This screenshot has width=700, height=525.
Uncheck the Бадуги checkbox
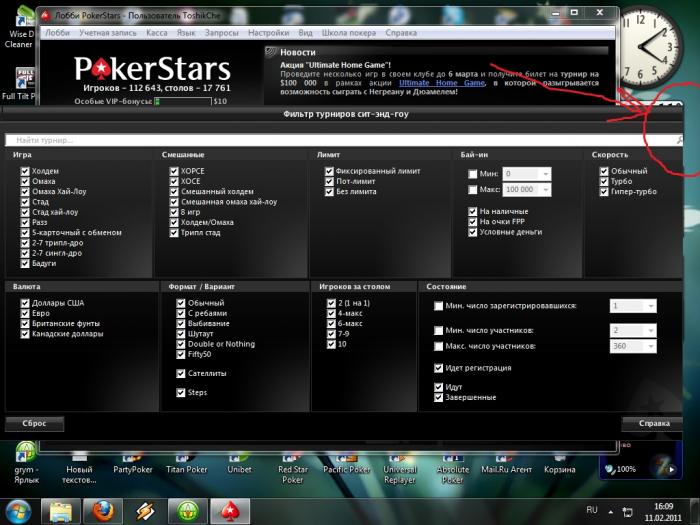click(25, 263)
